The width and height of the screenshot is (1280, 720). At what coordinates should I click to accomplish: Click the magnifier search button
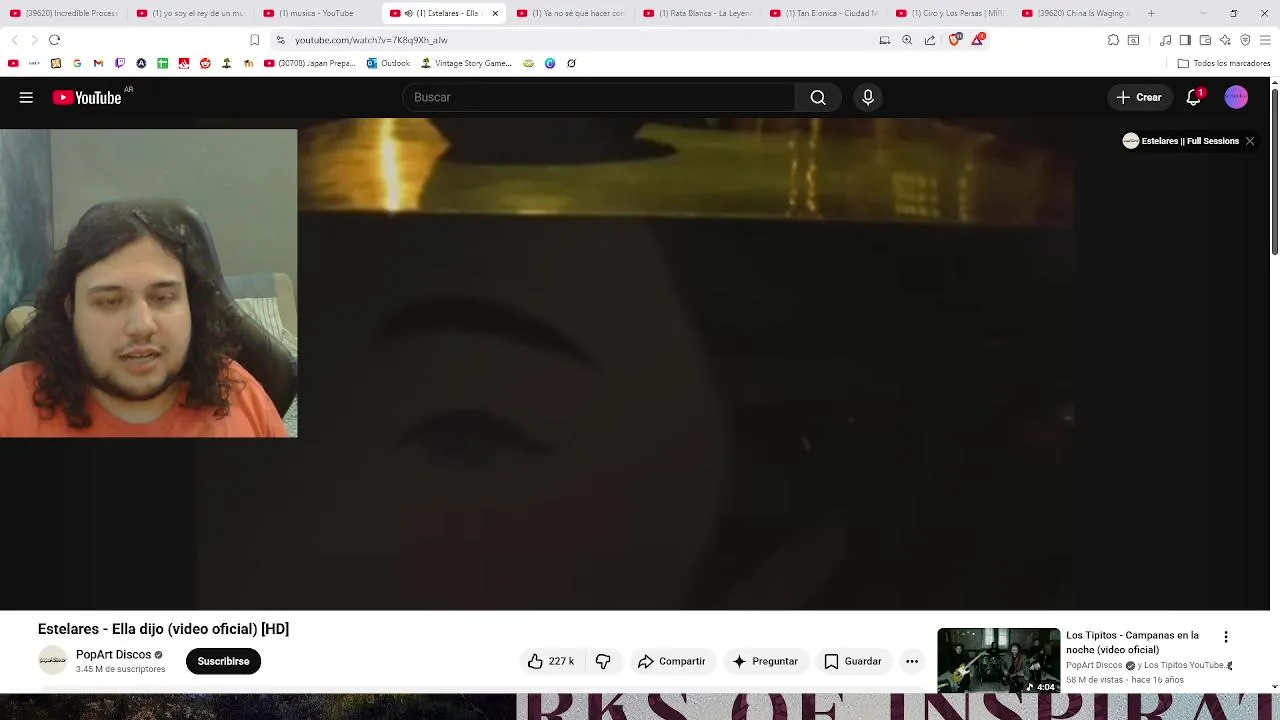tap(818, 97)
